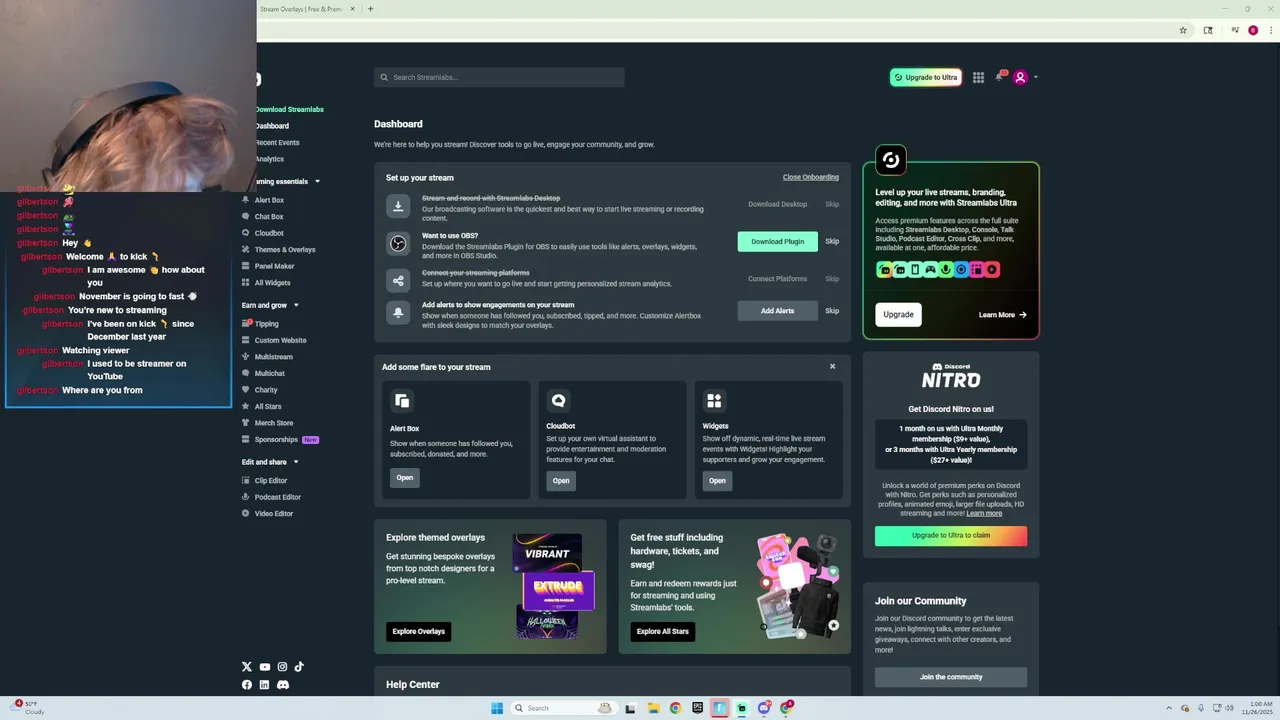Click the Close Onboarding link
1280x720 pixels.
click(x=810, y=177)
